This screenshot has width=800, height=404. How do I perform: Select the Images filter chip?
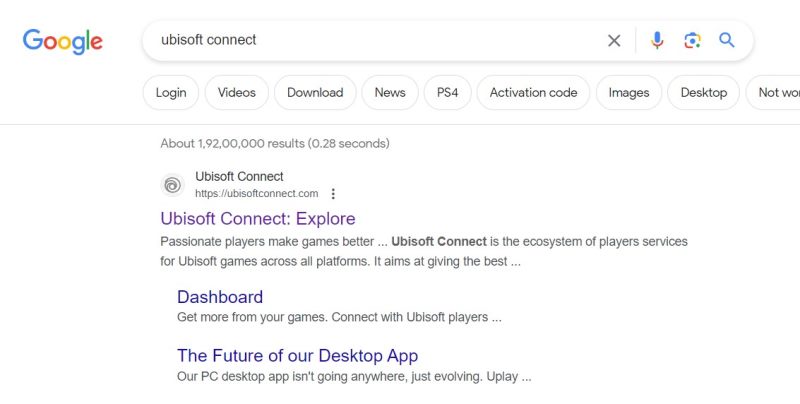[629, 92]
